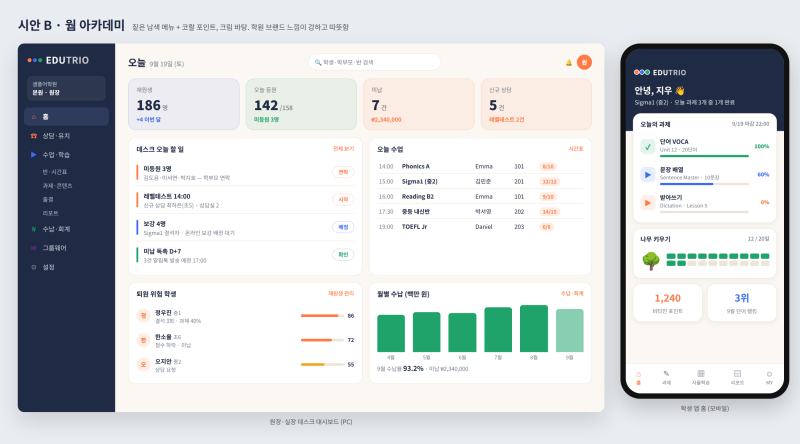The width and height of the screenshot is (800, 444).
Task: Open 설정 from the sidebar gear icon
Action: point(34,267)
